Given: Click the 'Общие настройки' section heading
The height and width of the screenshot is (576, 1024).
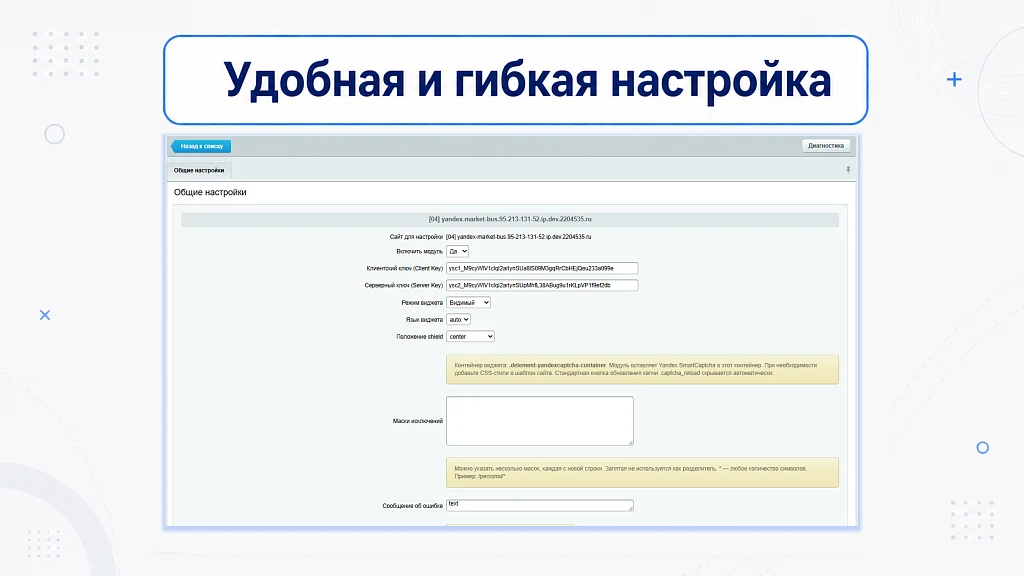Looking at the screenshot, I should (210, 192).
